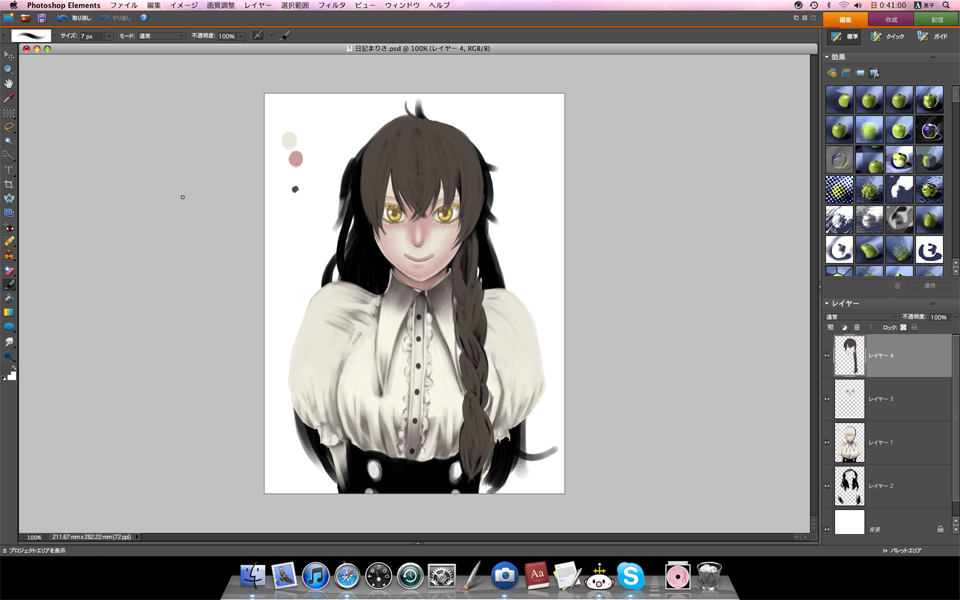Image resolution: width=960 pixels, height=600 pixels.
Task: Create a new file from toolbar icon
Action: [9, 18]
